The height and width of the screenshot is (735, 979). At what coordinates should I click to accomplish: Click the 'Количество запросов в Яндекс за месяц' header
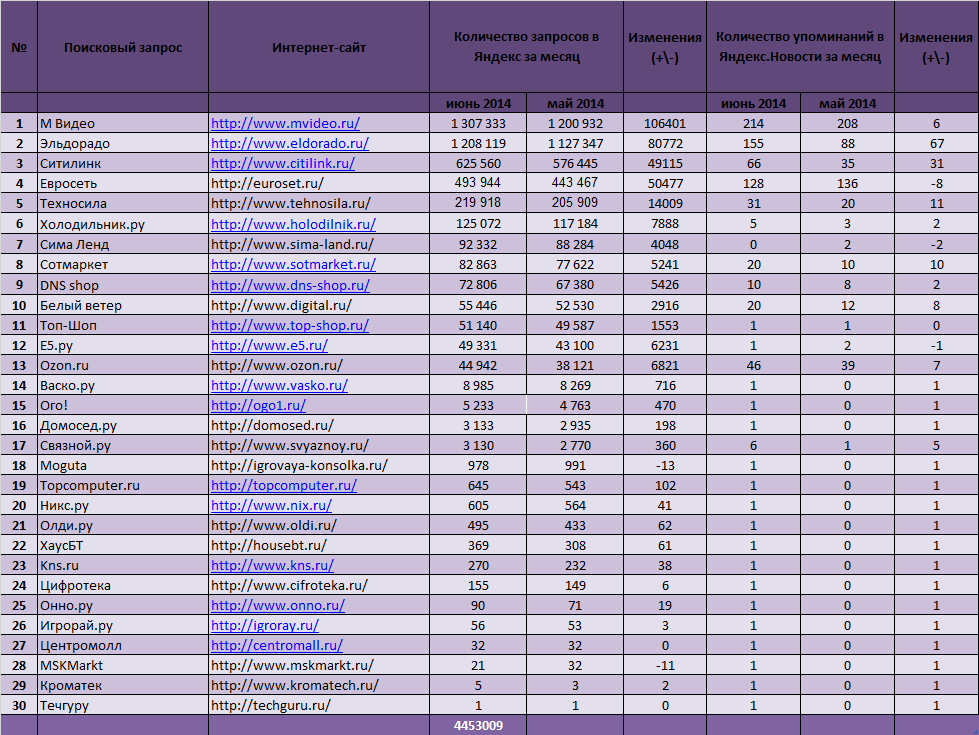[526, 47]
